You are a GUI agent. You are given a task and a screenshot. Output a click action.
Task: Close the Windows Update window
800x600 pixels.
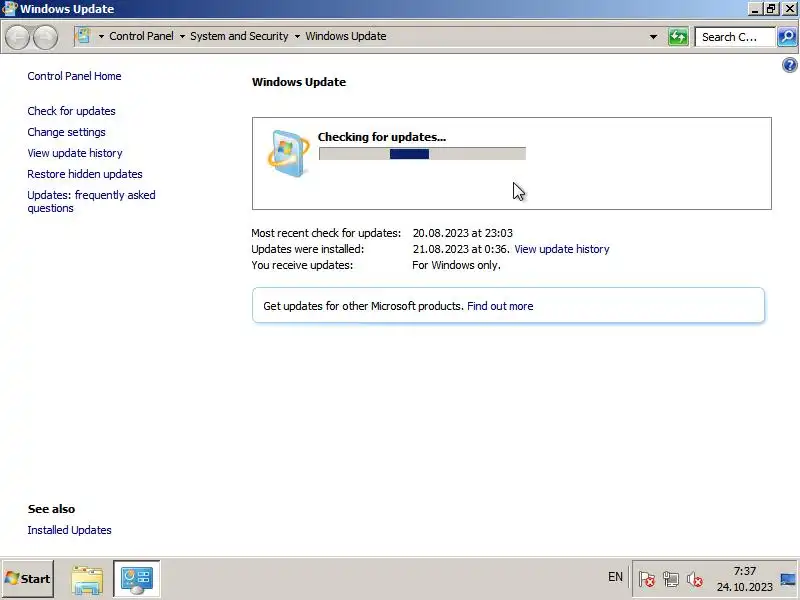coord(789,9)
